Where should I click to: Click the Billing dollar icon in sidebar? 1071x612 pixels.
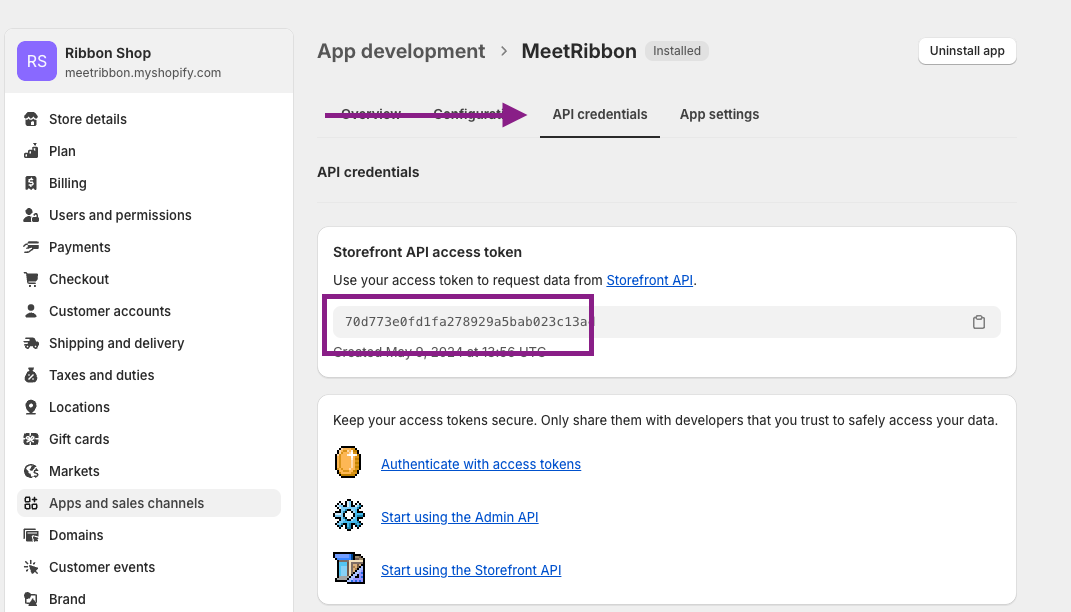click(x=31, y=183)
